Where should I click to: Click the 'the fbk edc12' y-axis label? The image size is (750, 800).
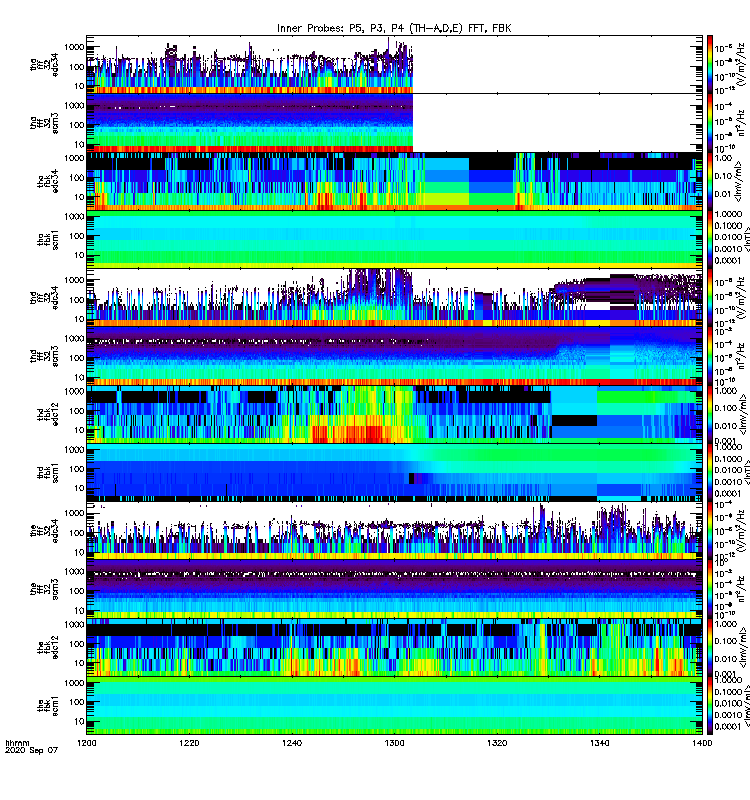[48, 648]
